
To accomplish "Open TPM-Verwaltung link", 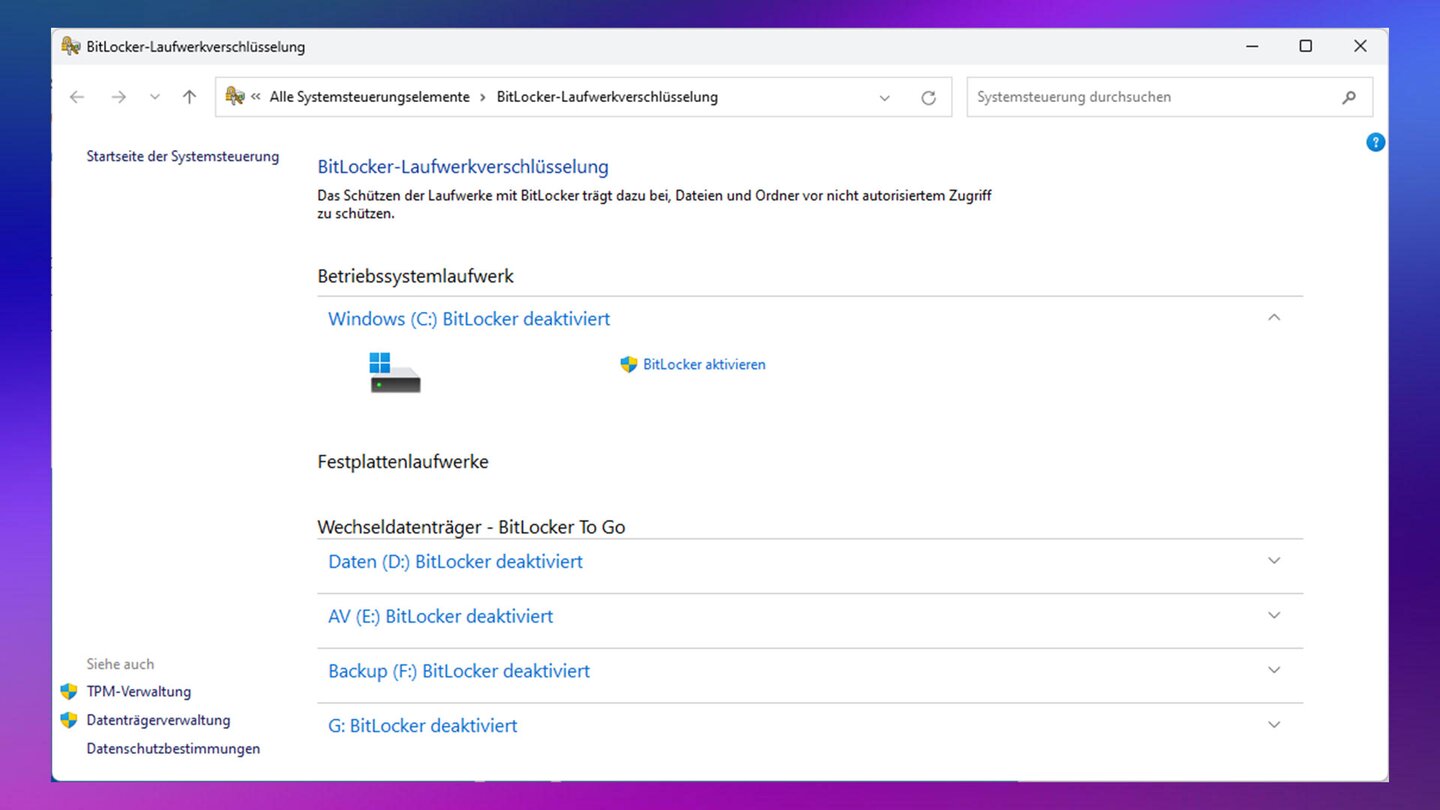I will tap(138, 692).
